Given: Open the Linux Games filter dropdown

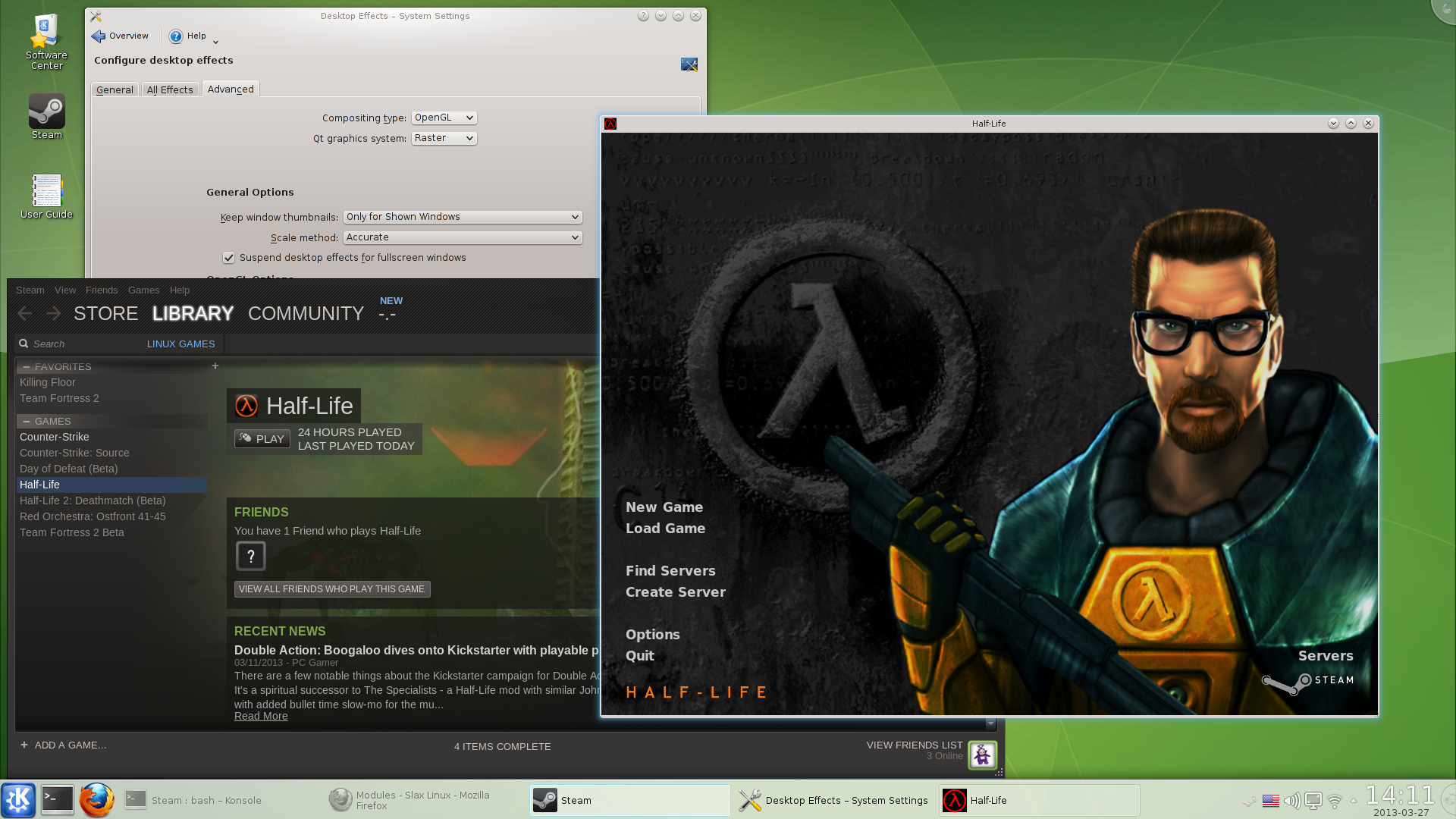Looking at the screenshot, I should pyautogui.click(x=181, y=344).
